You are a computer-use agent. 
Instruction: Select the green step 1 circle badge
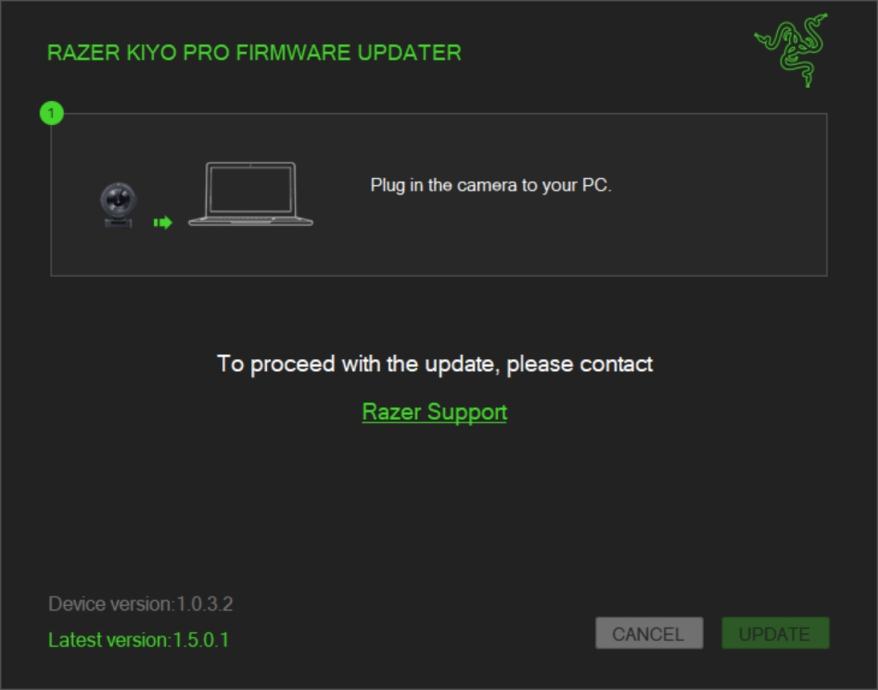tap(52, 114)
